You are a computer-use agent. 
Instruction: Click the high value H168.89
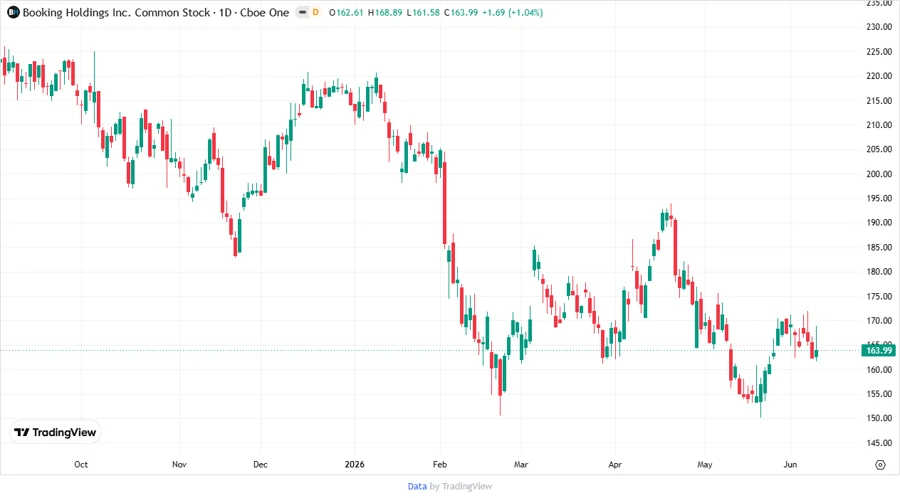click(x=385, y=13)
